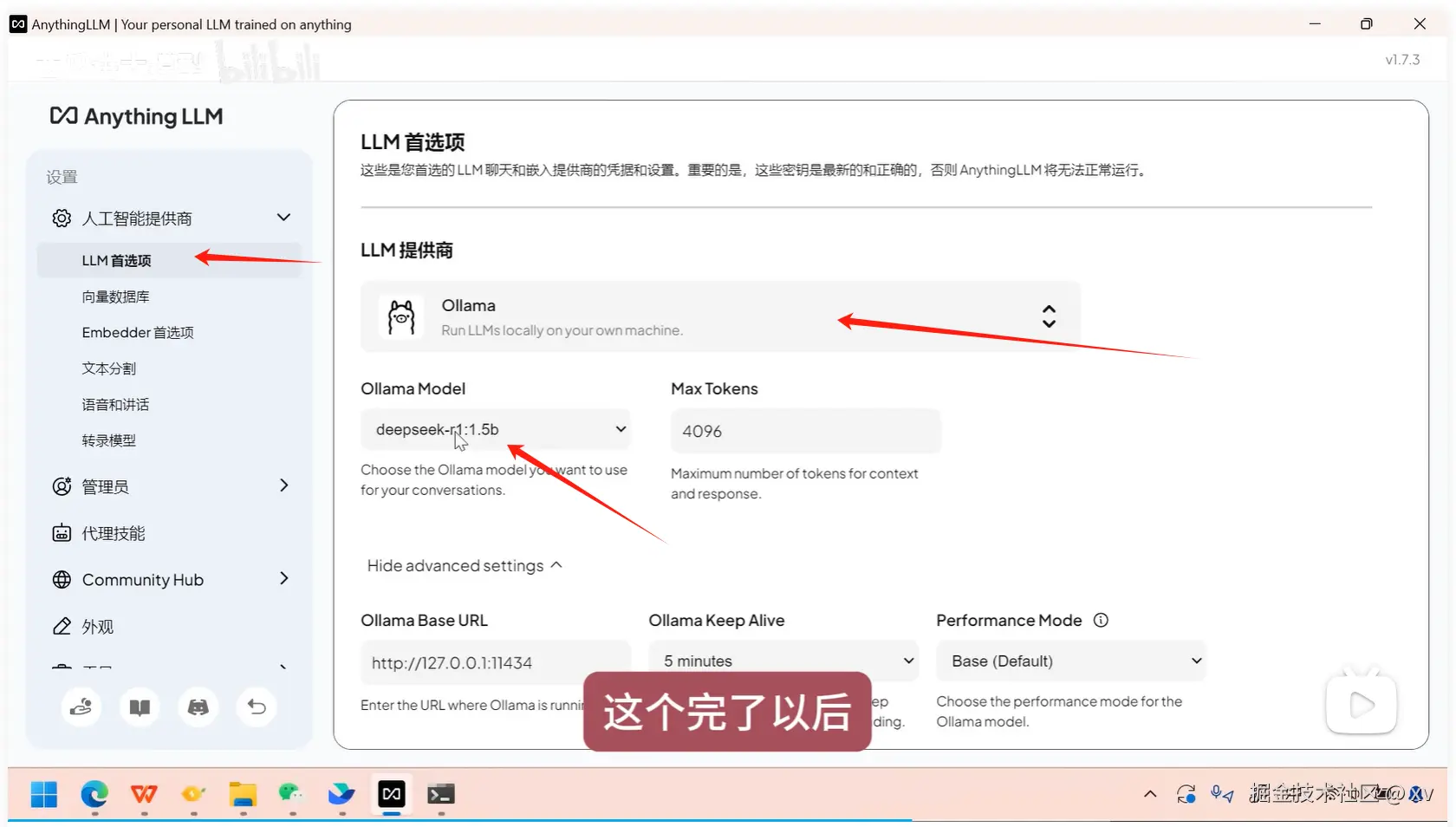Click the Ollama Base URL input field

click(496, 663)
